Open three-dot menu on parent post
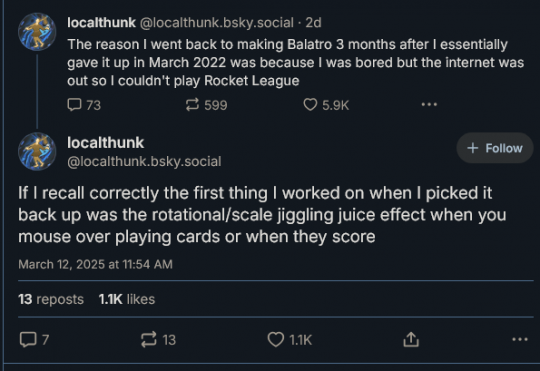The image size is (540, 371). 429,104
